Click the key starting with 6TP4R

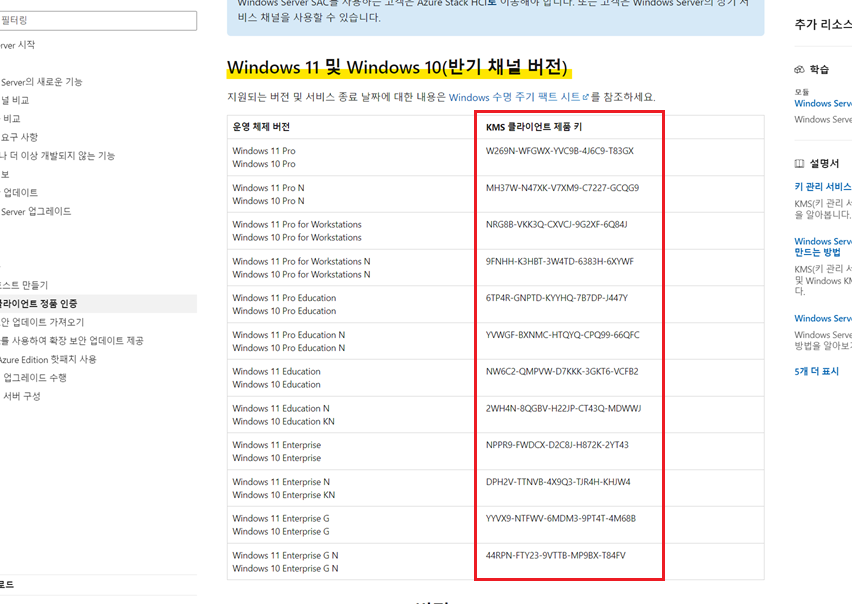(x=557, y=298)
